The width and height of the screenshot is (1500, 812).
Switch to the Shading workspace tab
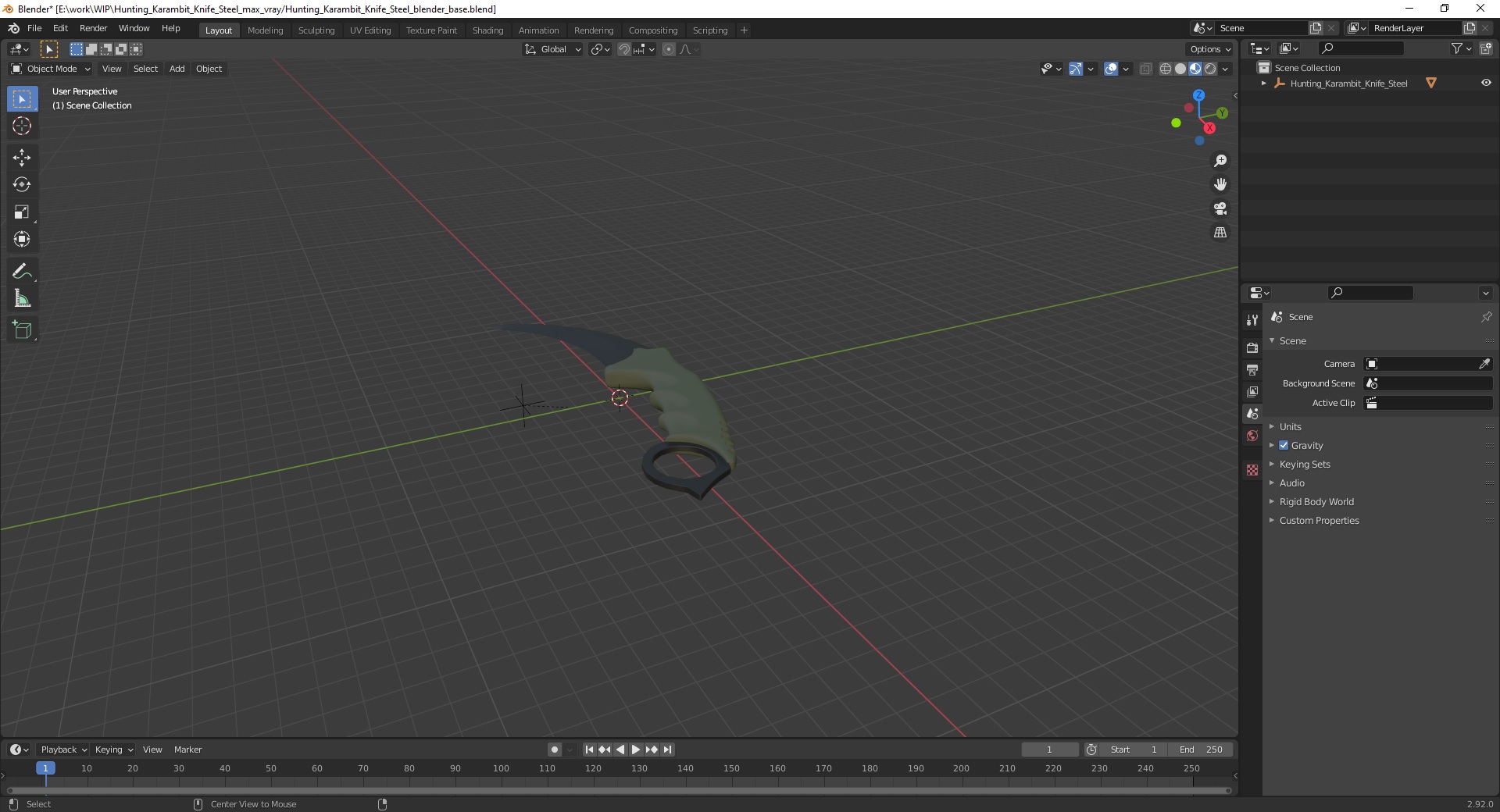coord(487,30)
